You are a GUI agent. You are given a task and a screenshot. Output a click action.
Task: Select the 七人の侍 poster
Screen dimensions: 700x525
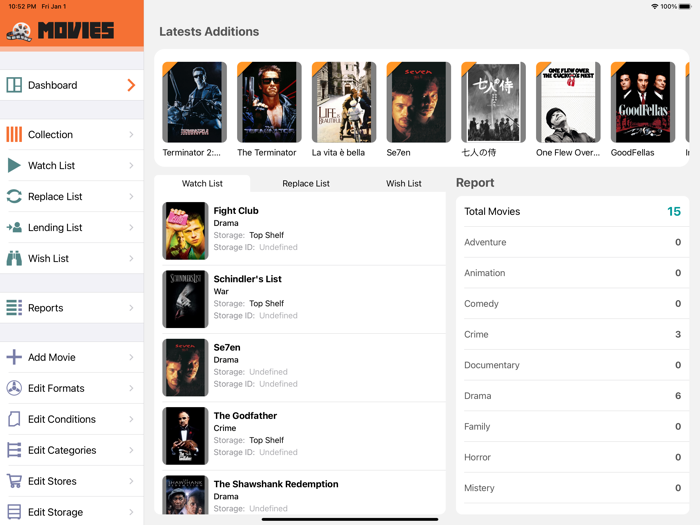493,102
